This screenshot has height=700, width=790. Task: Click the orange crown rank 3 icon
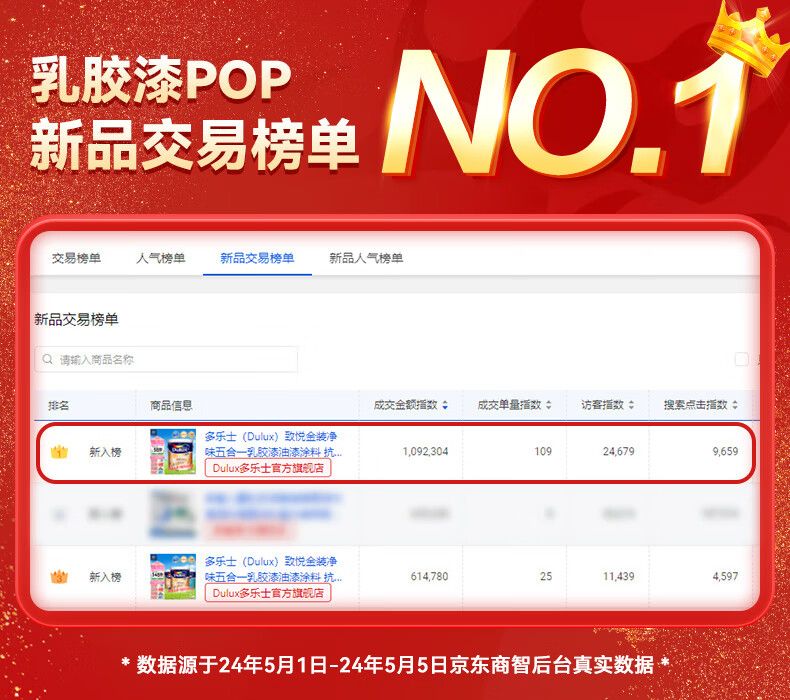click(59, 577)
